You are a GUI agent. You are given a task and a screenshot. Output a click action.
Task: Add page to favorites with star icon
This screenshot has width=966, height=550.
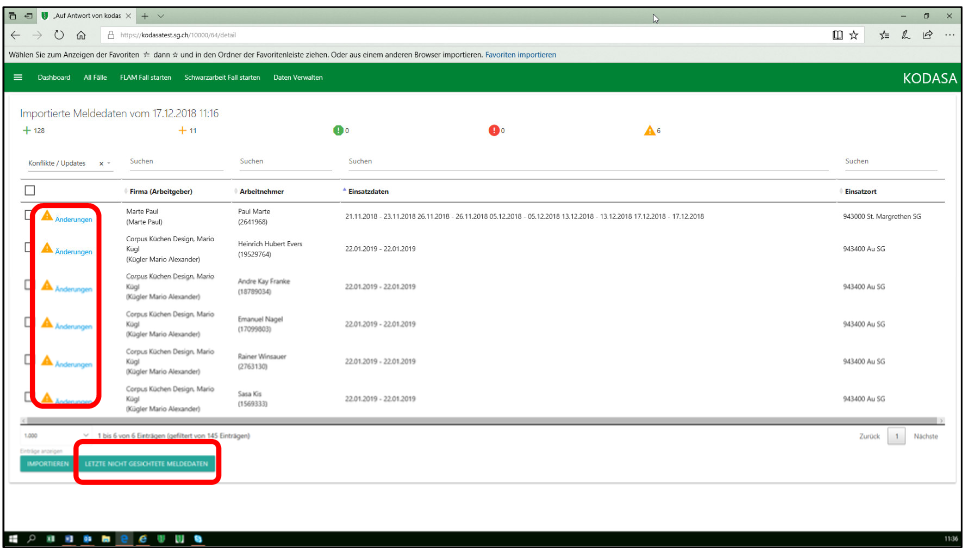point(854,34)
